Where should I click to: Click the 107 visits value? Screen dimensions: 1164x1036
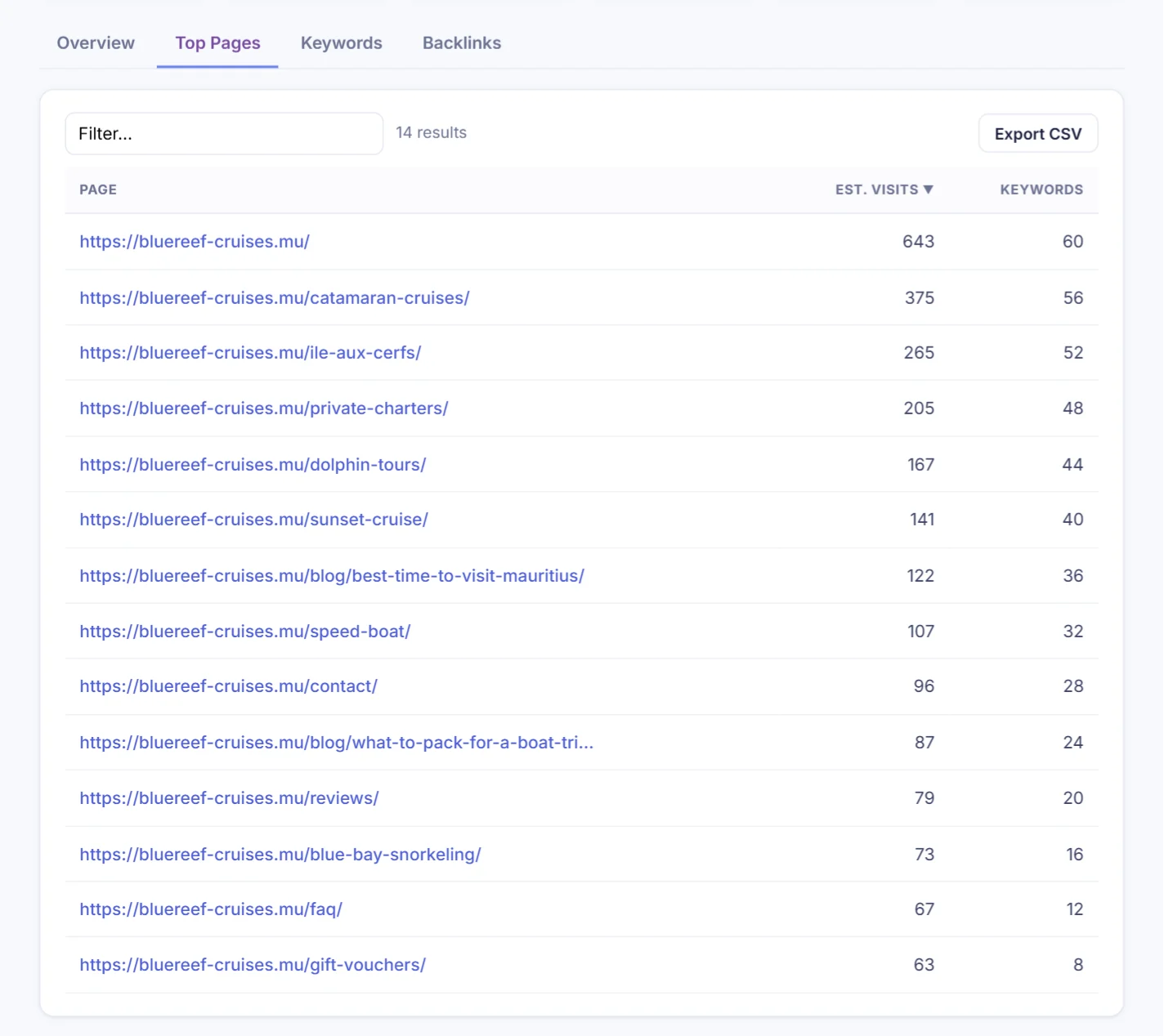click(921, 632)
